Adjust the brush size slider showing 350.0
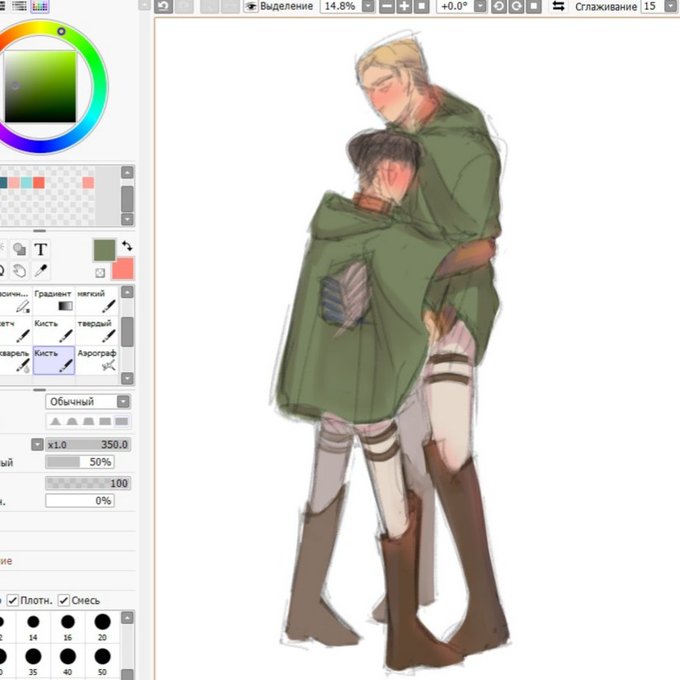 point(88,445)
